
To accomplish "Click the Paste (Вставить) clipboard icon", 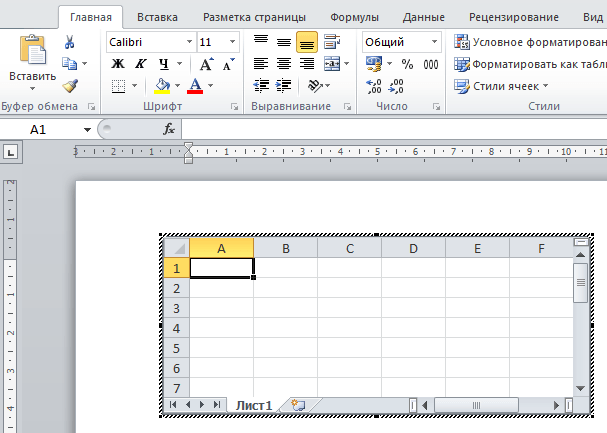I will click(x=32, y=50).
